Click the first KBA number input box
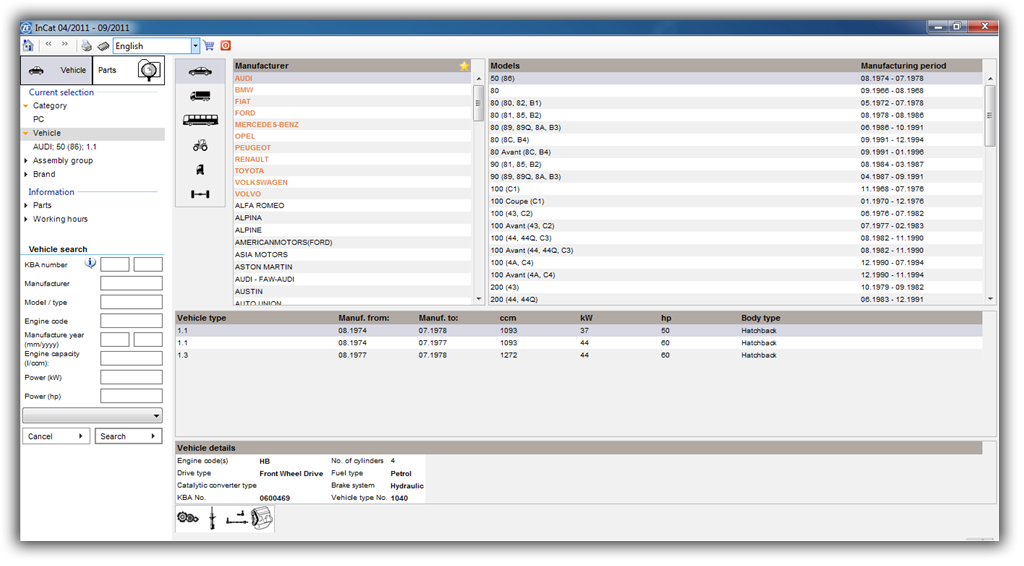This screenshot has width=1024, height=566. (114, 264)
